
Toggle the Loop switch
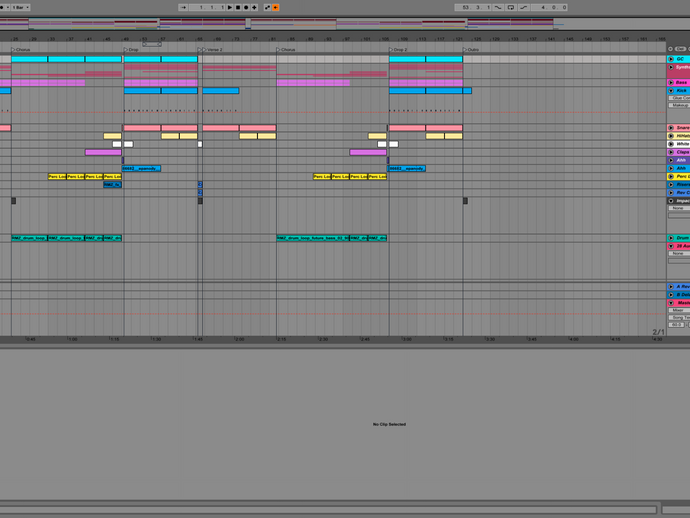click(x=510, y=7)
